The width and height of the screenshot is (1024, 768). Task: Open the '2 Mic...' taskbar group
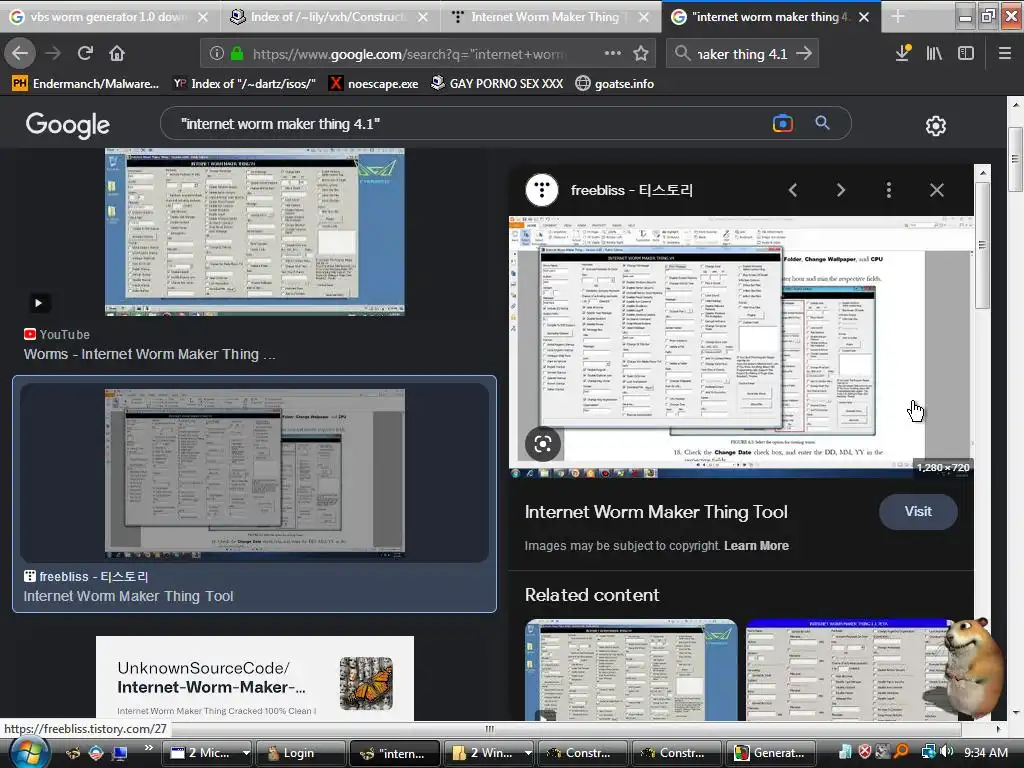tap(209, 753)
